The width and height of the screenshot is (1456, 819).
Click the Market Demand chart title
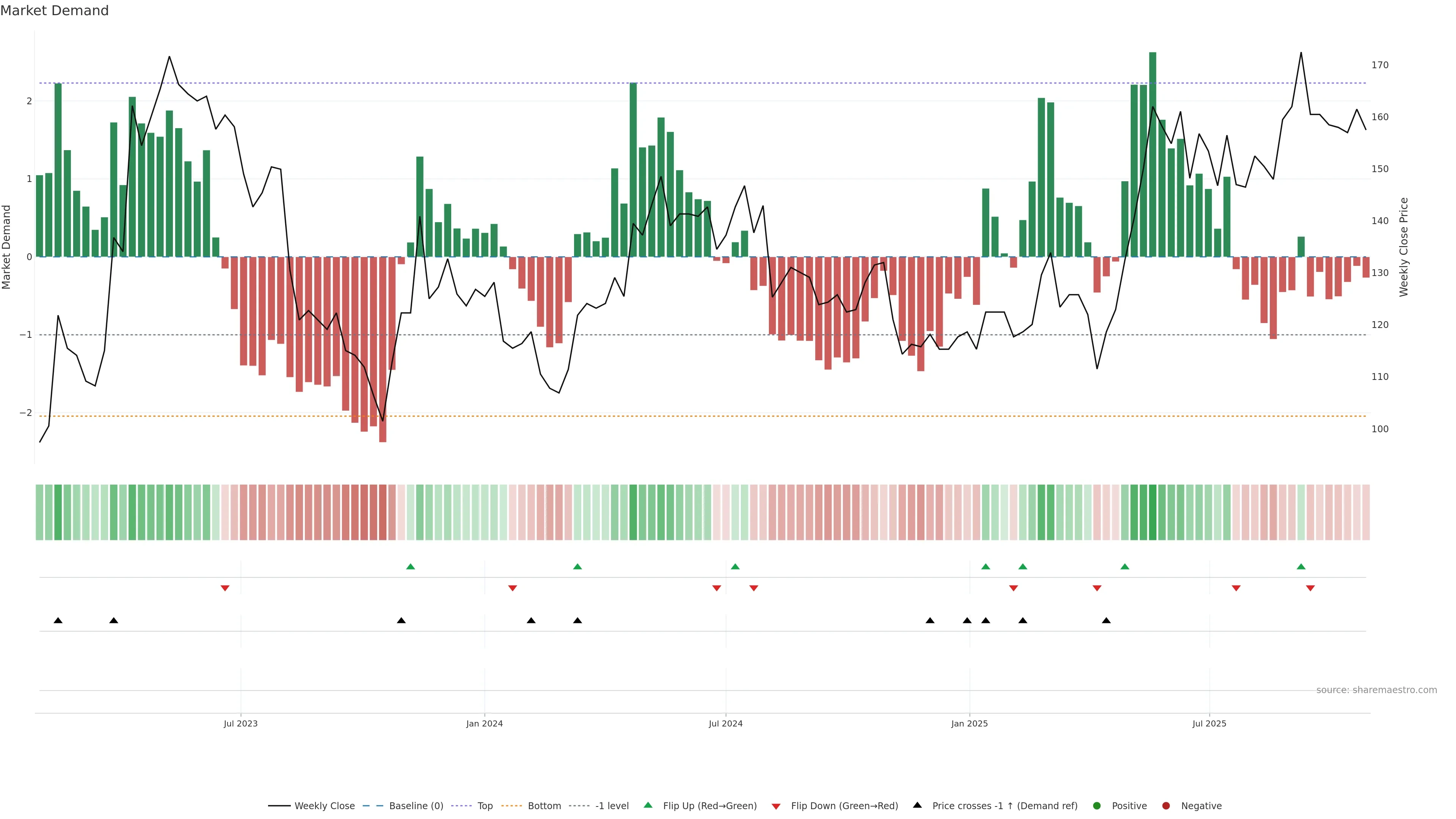(54, 11)
